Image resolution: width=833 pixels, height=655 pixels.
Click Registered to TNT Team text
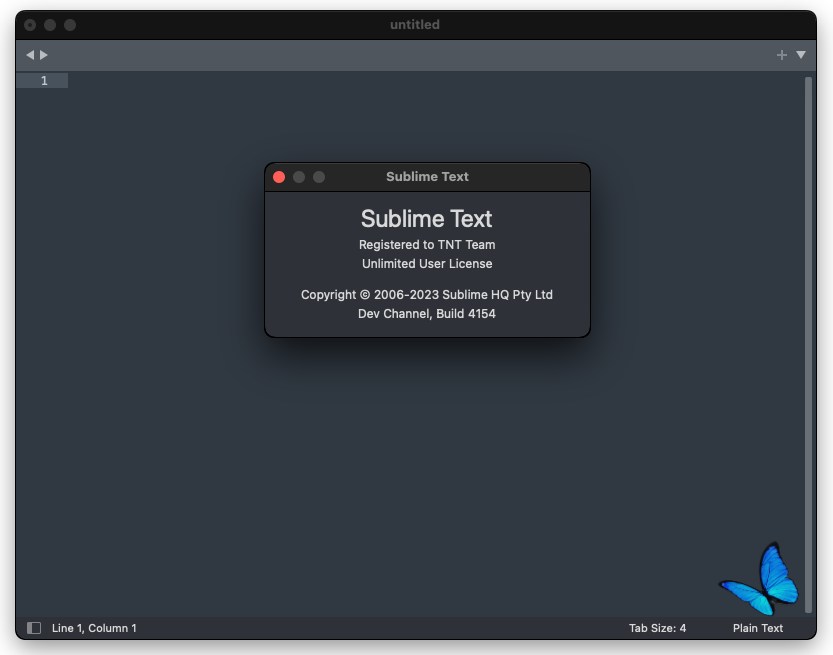pos(427,245)
